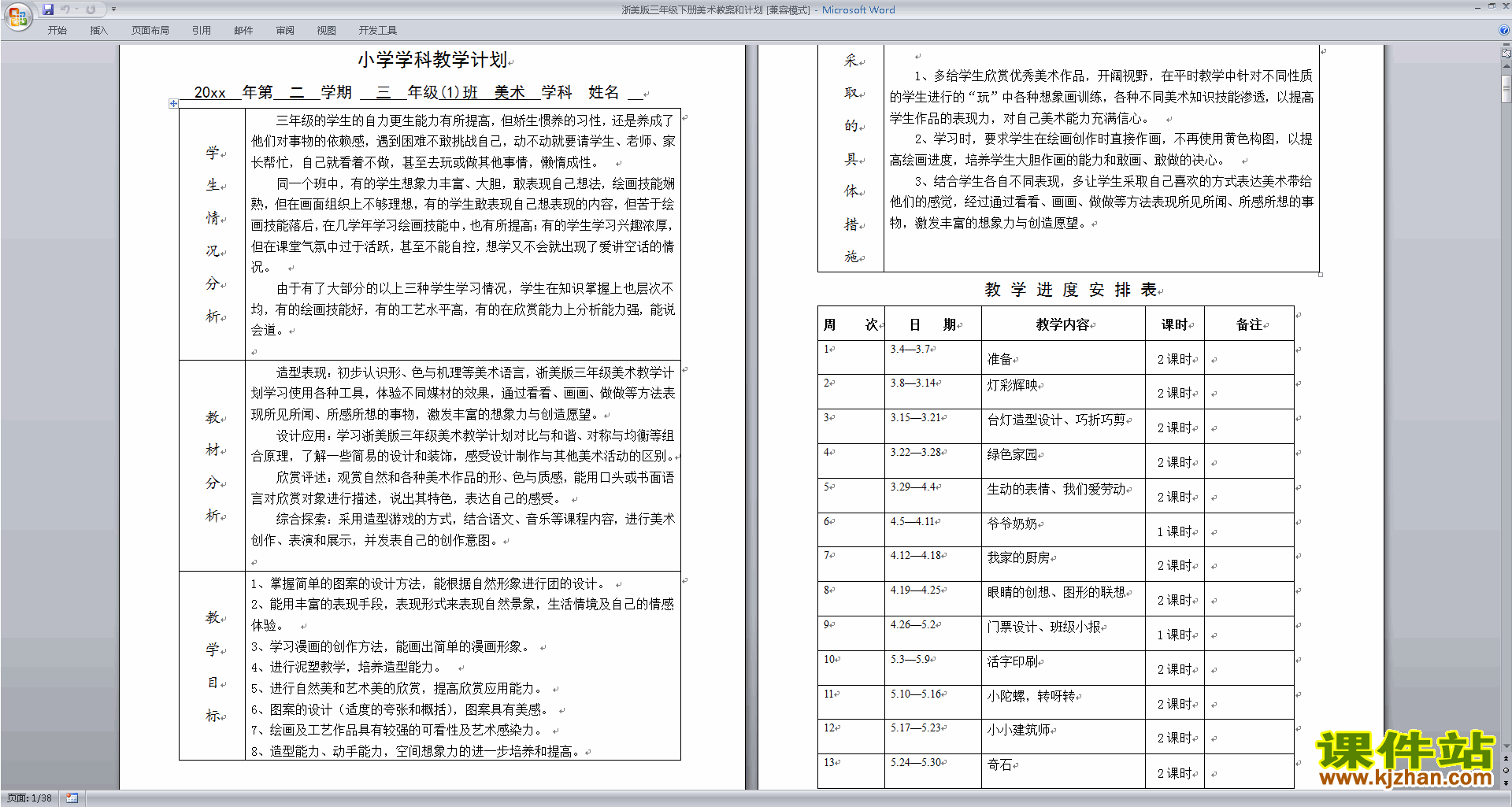Save the document using the floppy icon
The width and height of the screenshot is (1512, 807).
[48, 9]
